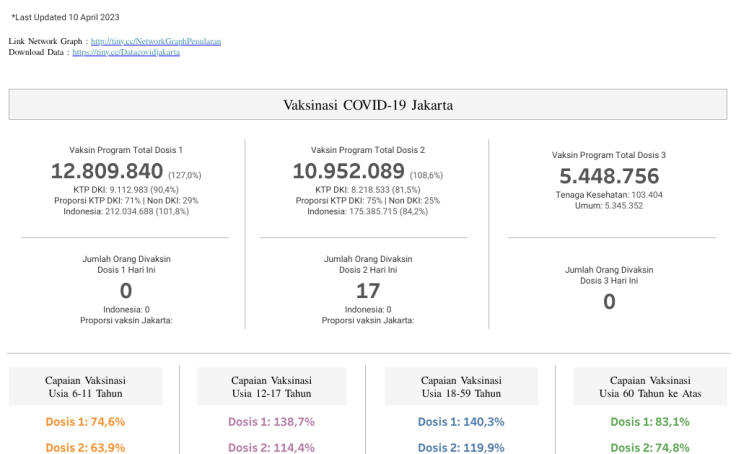Click the Vaksin Program Total Dosis 1 label

point(126,150)
